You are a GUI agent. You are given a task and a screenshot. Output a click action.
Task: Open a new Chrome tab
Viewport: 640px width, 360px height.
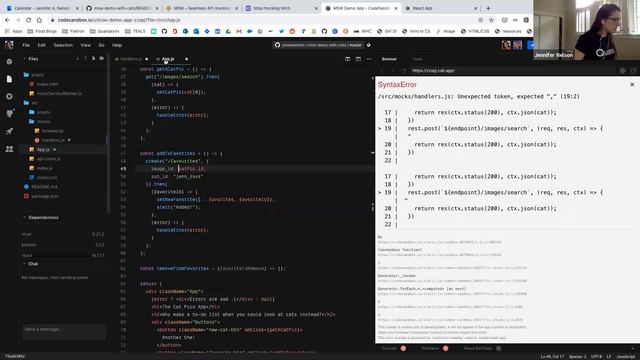click(488, 8)
